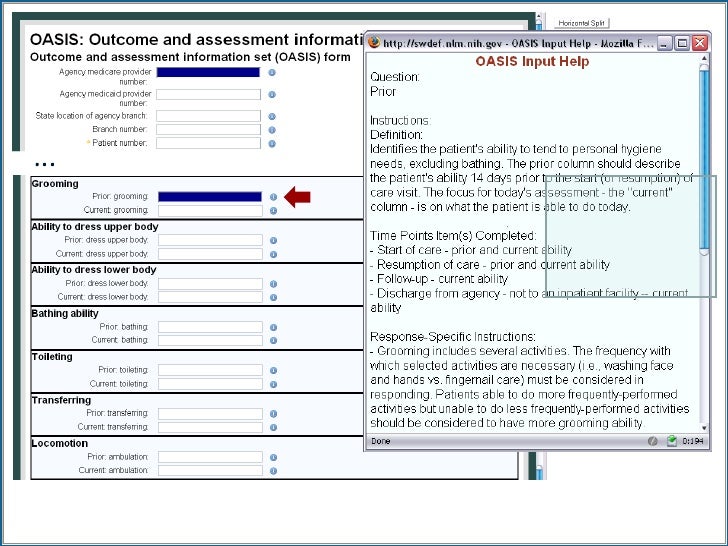
Task: Click 'Ability to dress upper body' heading
Action: tap(95, 227)
